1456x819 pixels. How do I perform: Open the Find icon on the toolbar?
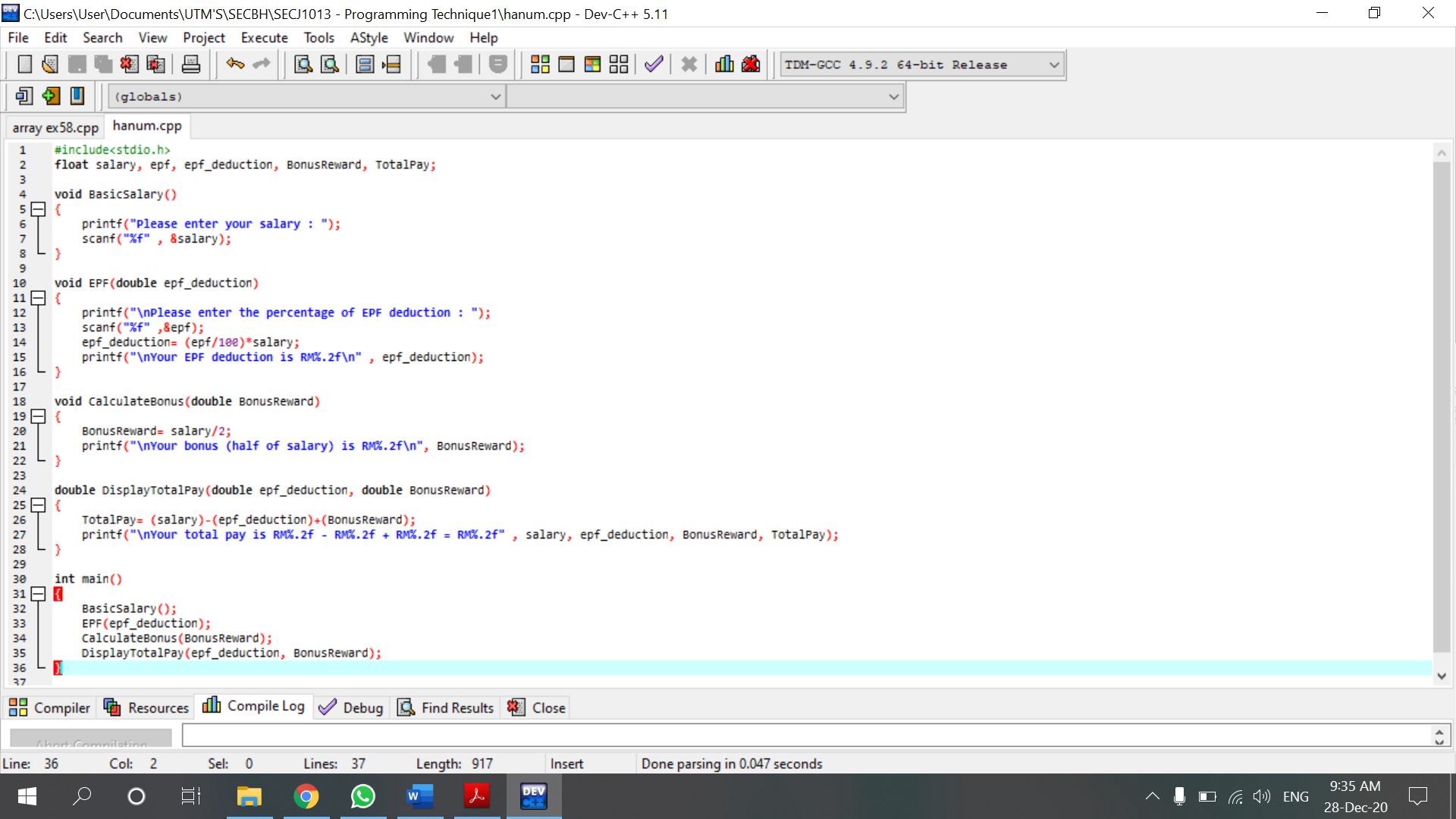pyautogui.click(x=303, y=64)
